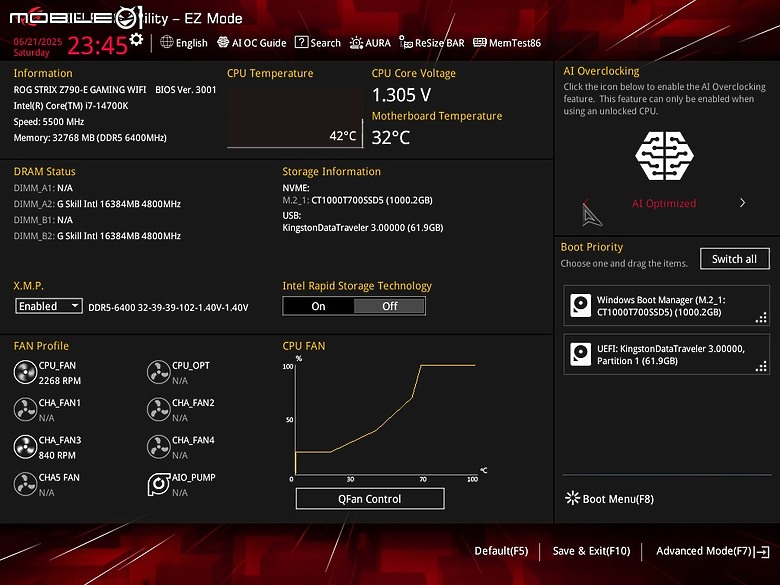Screen dimensions: 780x585
Task: Turn Intel Rapid Storage Technology On
Action: (x=318, y=306)
